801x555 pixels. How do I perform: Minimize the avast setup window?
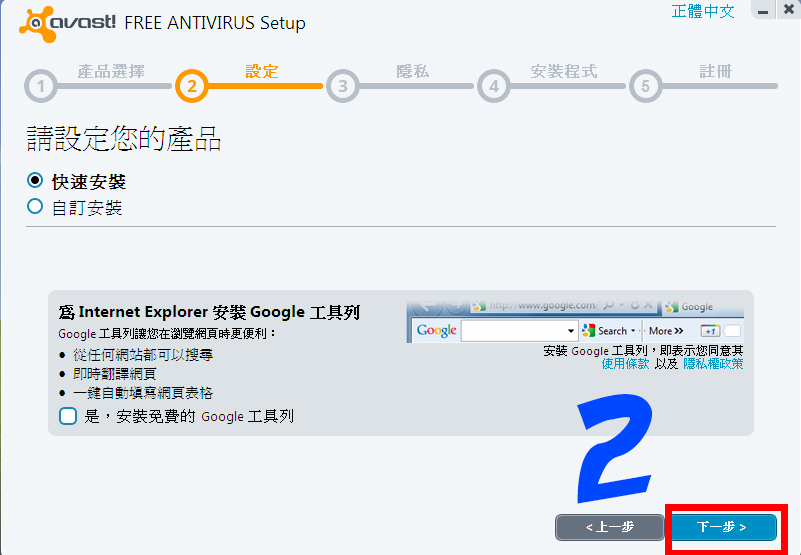click(x=763, y=10)
